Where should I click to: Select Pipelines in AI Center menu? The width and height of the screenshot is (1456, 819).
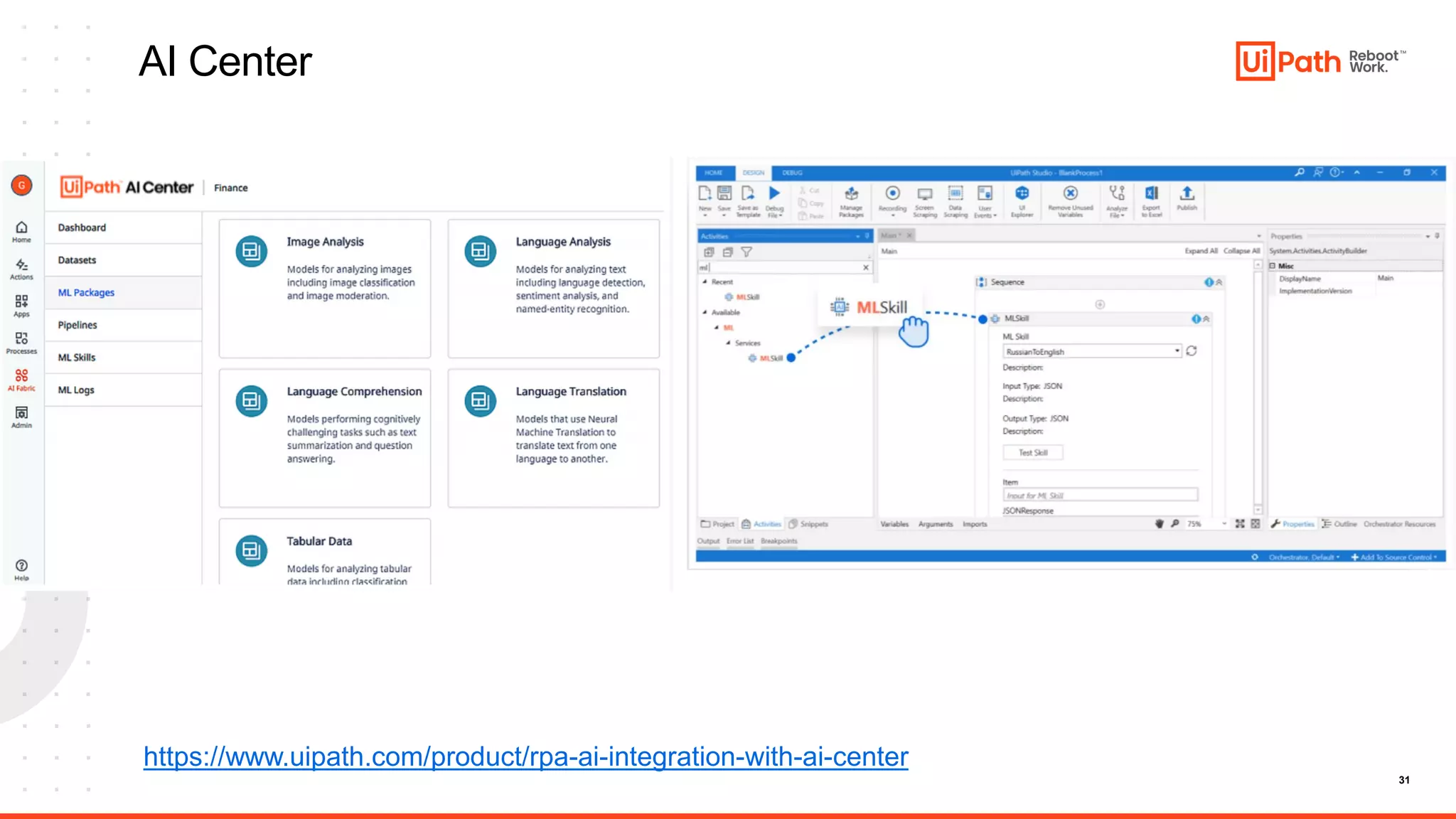[124, 325]
